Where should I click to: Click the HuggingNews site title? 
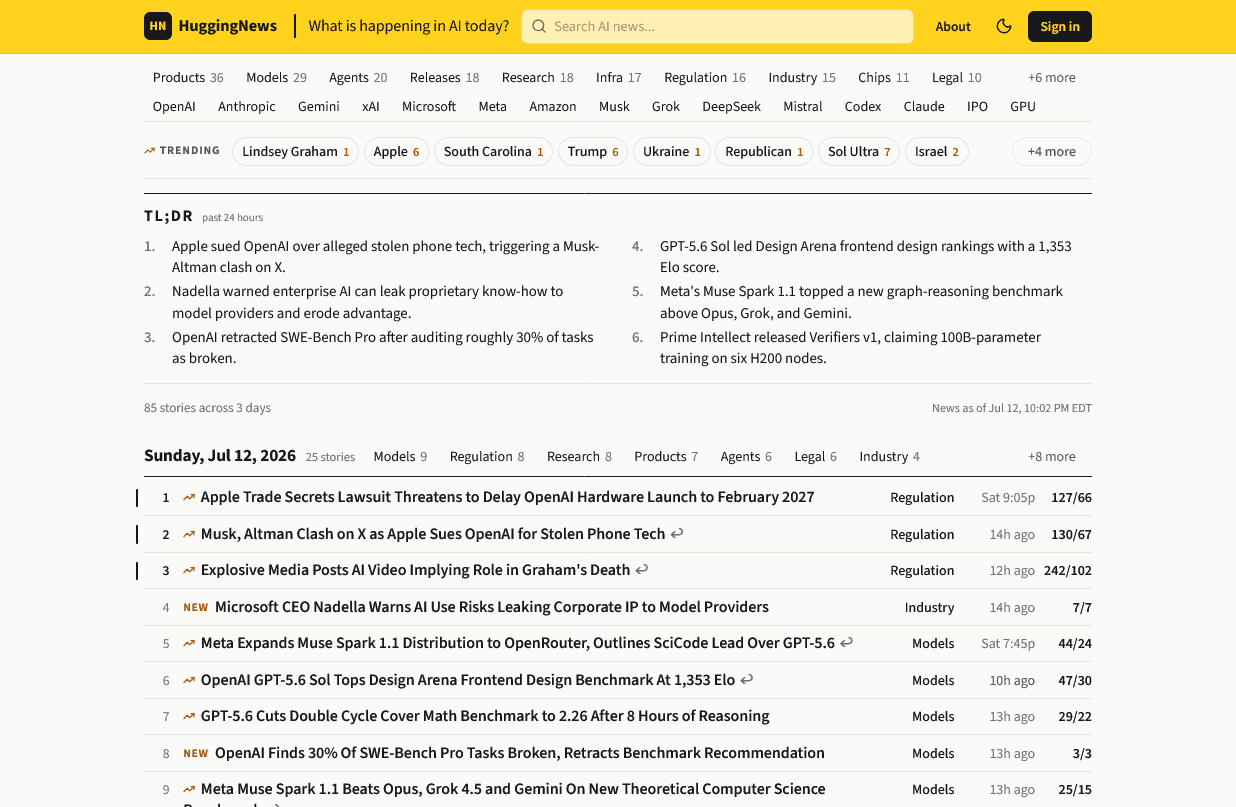[228, 26]
